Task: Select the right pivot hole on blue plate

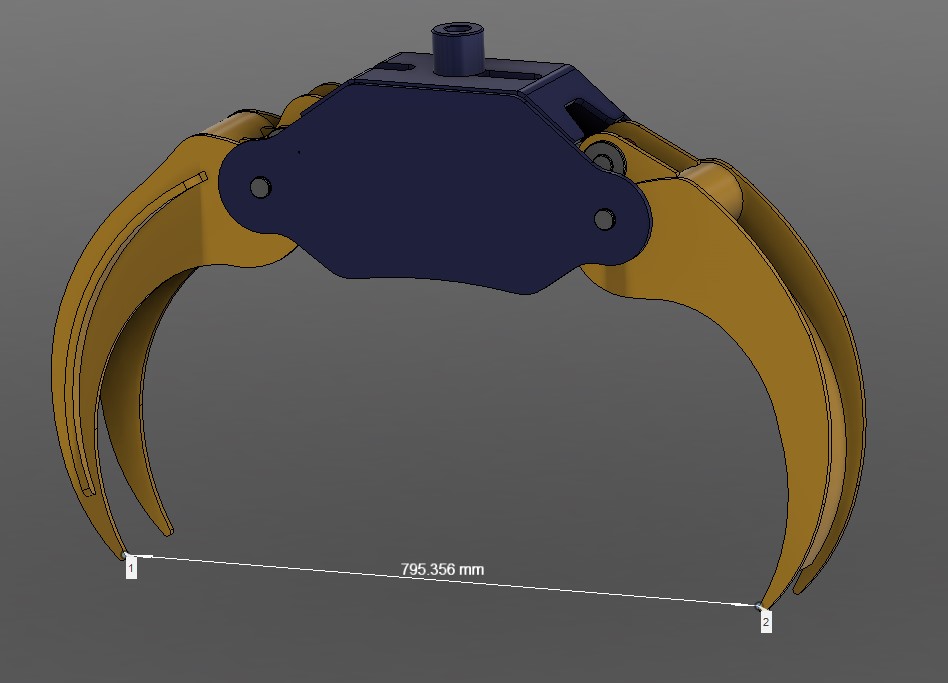Action: tap(604, 218)
